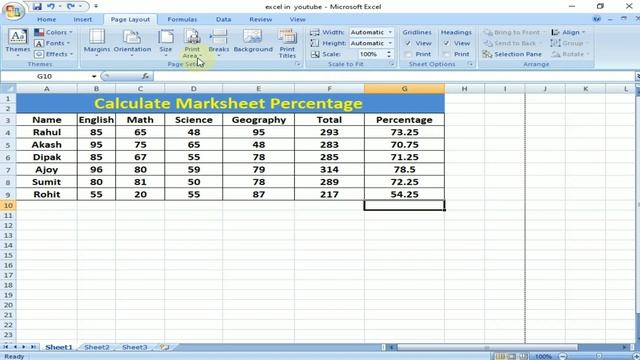Image resolution: width=640 pixels, height=360 pixels.
Task: Switch to Page Break Preview
Action: pyautogui.click(x=524, y=356)
